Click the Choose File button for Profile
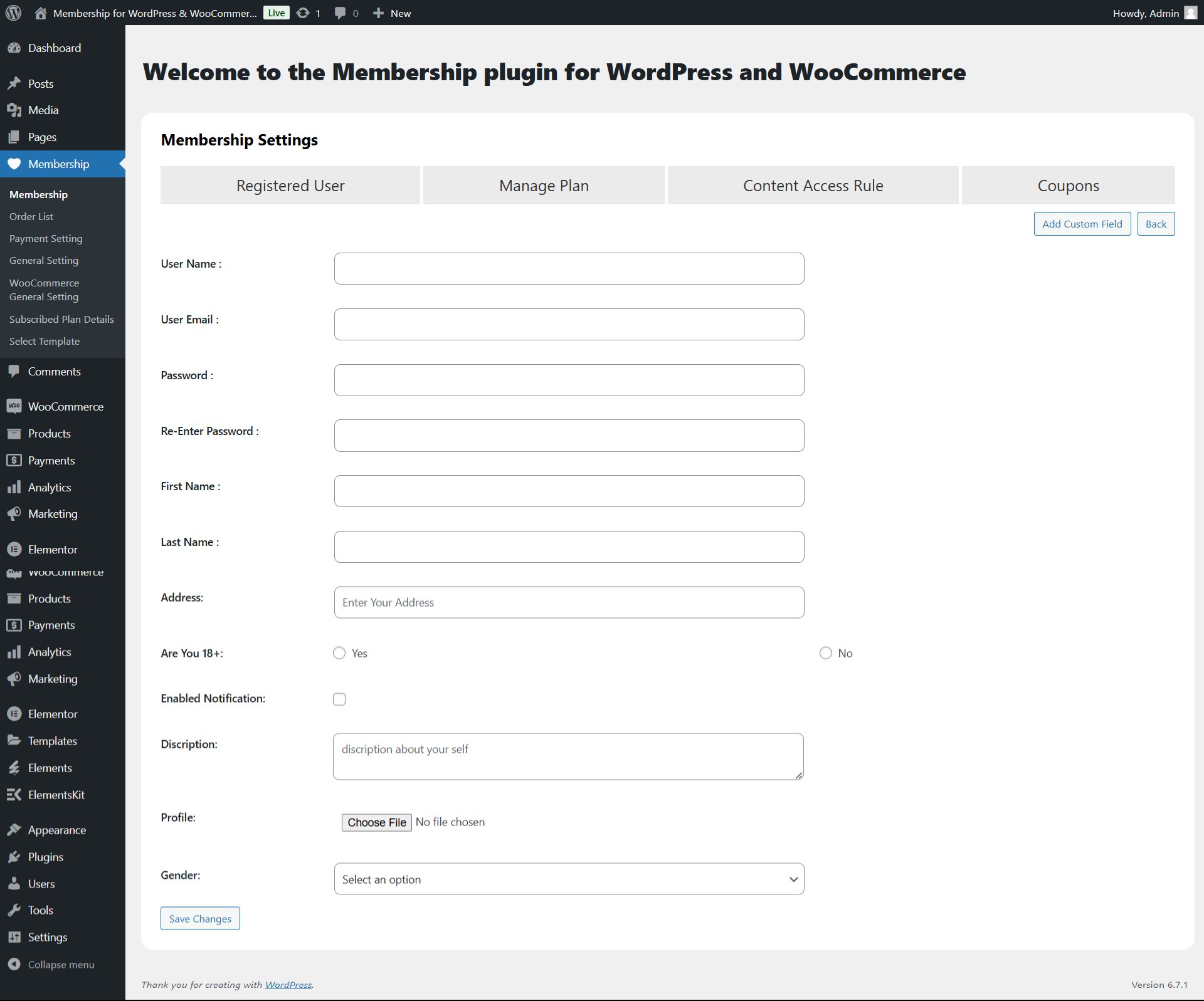 tap(376, 822)
